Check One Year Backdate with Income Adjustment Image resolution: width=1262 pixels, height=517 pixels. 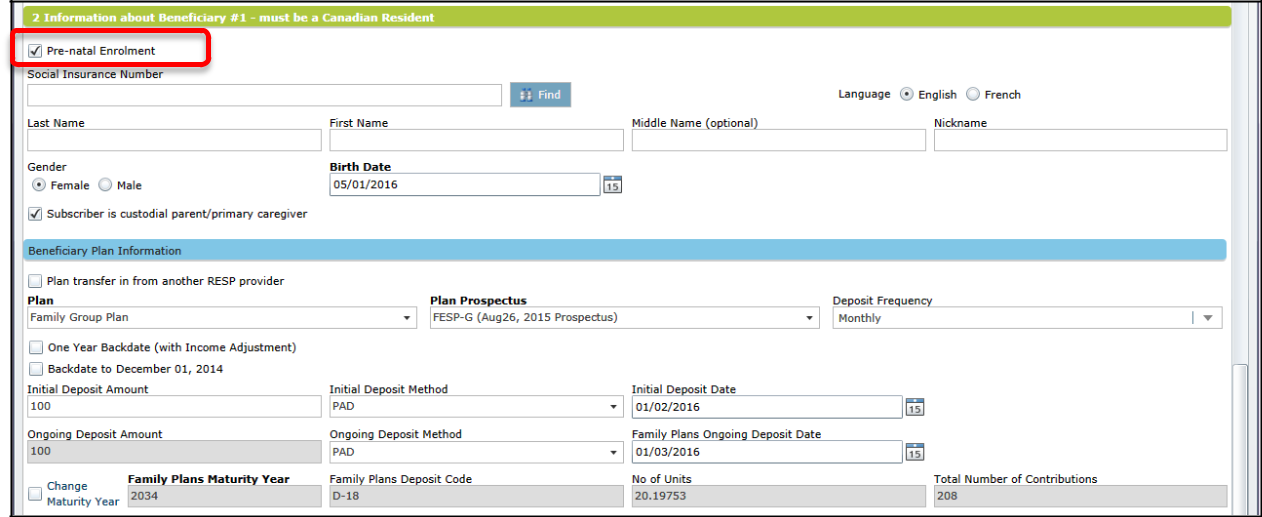pyautogui.click(x=36, y=348)
